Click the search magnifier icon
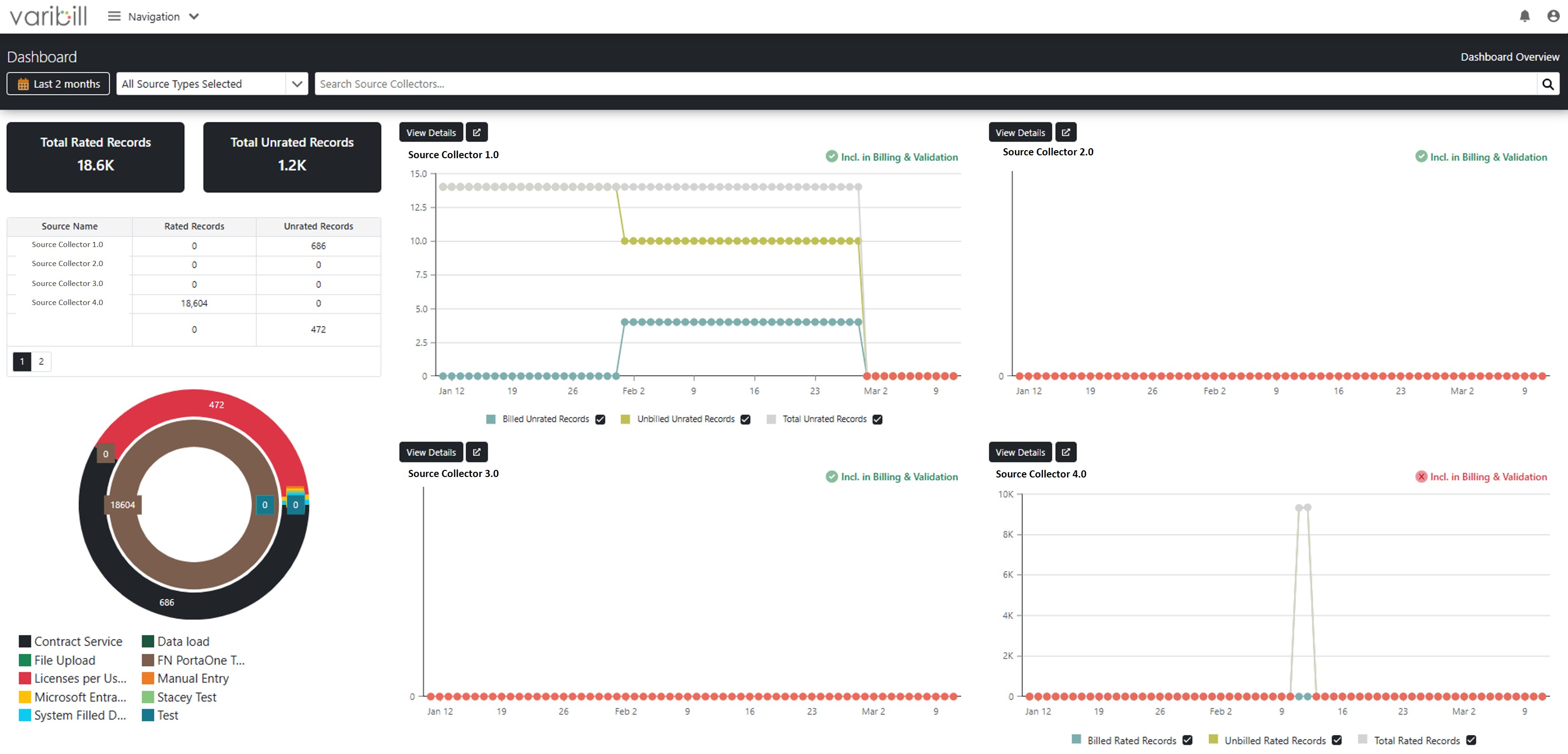 click(x=1549, y=83)
